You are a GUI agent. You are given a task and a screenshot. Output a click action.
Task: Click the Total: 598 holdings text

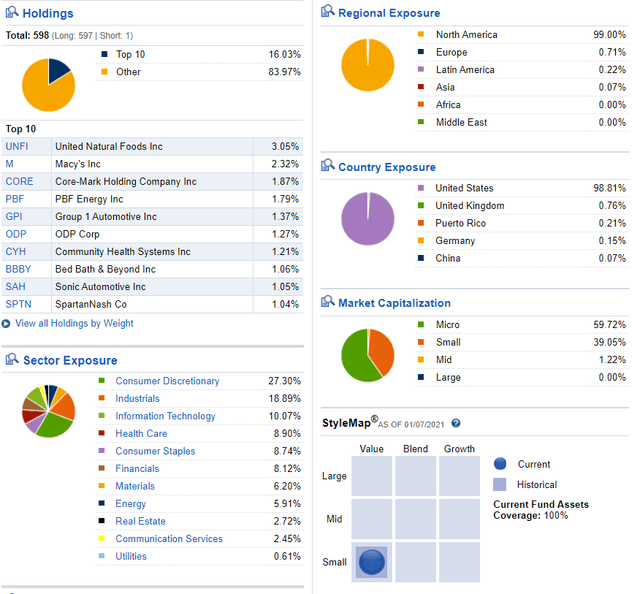click(27, 36)
